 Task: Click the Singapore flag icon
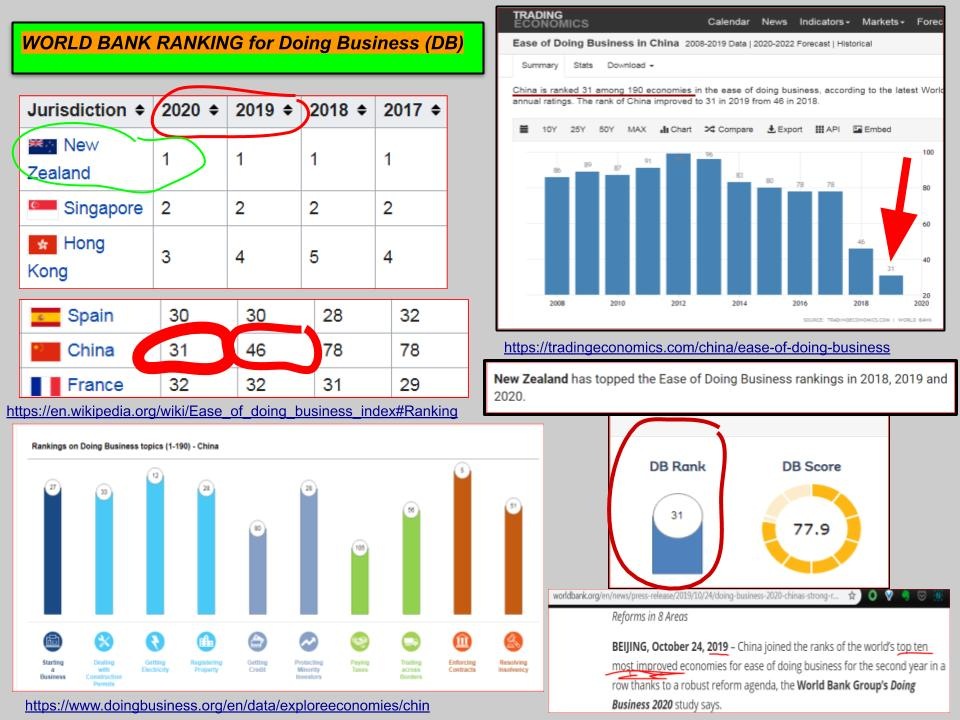[x=43, y=209]
